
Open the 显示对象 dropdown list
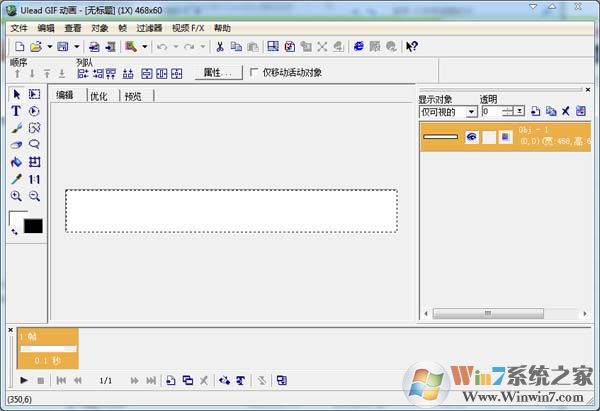tap(471, 112)
